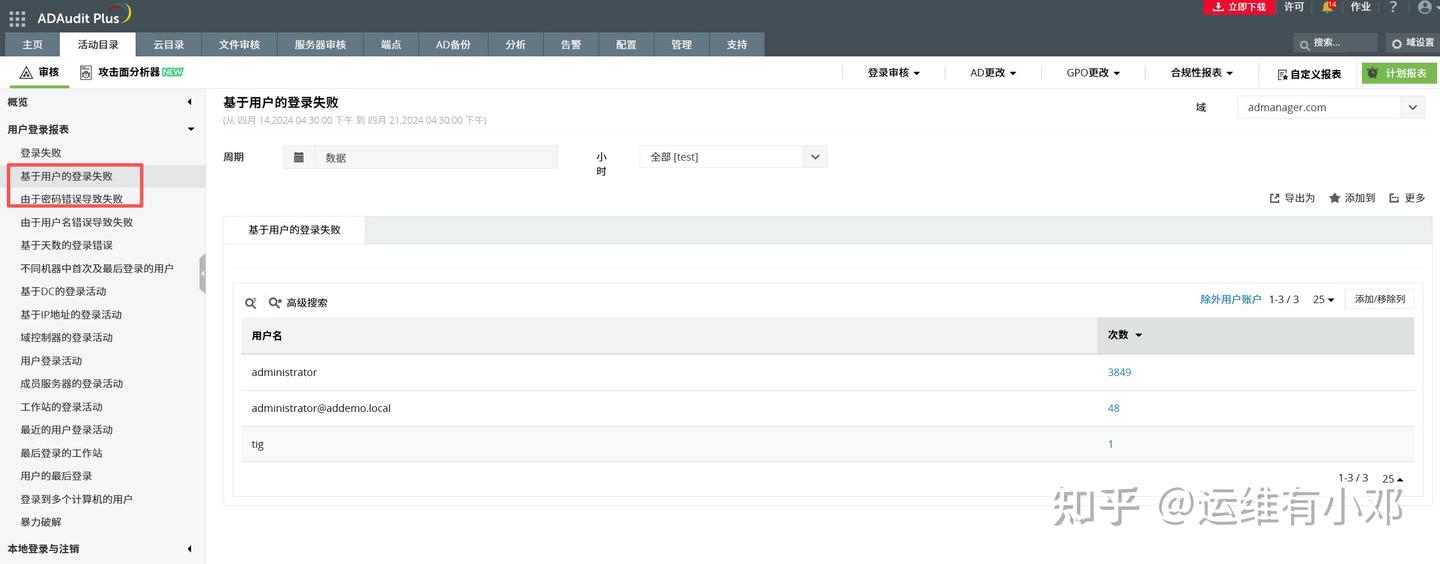The image size is (1440, 564).
Task: Open the 合规性报表 dropdown menu
Action: click(x=1202, y=73)
